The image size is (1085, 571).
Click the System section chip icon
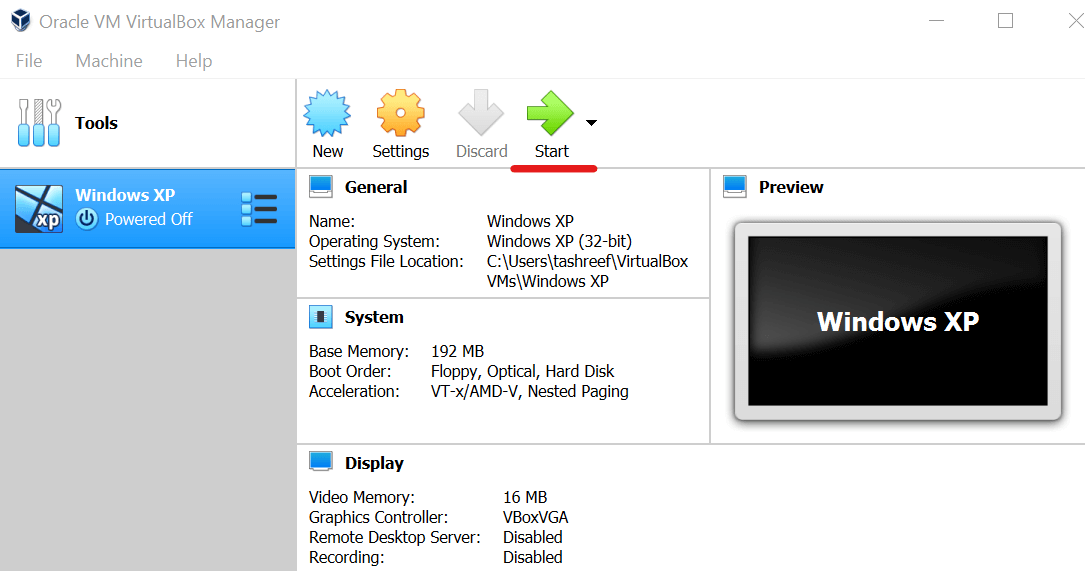[320, 317]
